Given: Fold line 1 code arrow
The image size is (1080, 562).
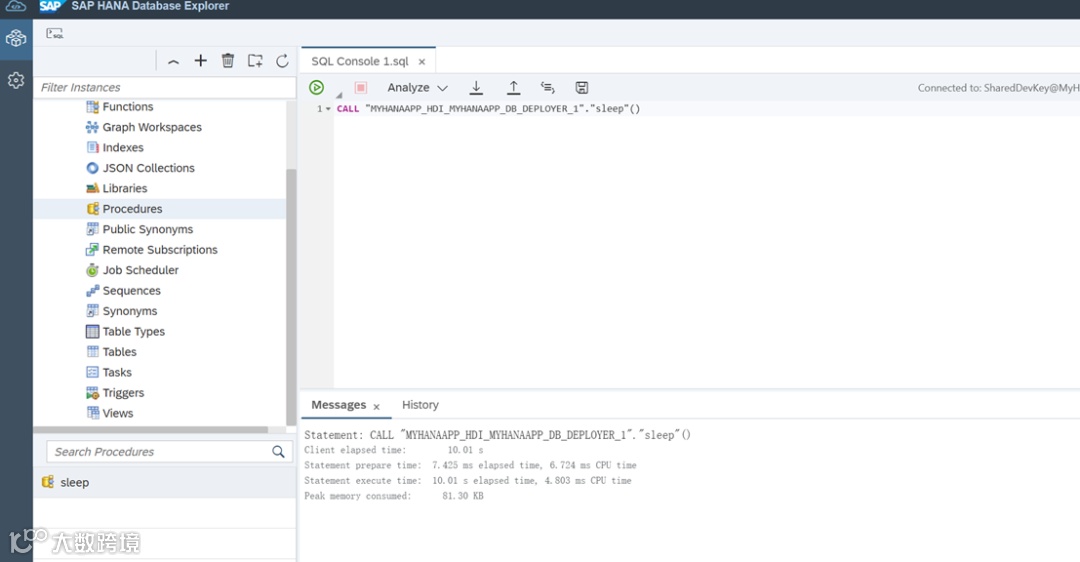Looking at the screenshot, I should (328, 109).
